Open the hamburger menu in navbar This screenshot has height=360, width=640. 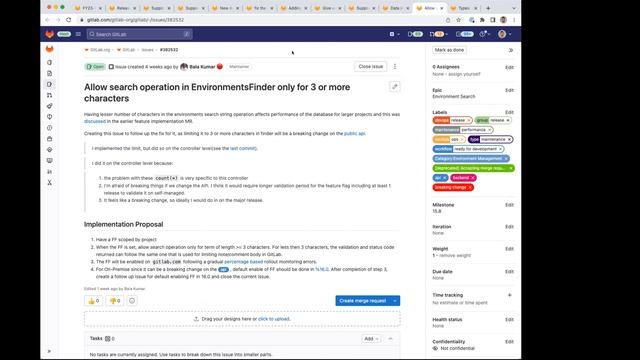[x=78, y=34]
